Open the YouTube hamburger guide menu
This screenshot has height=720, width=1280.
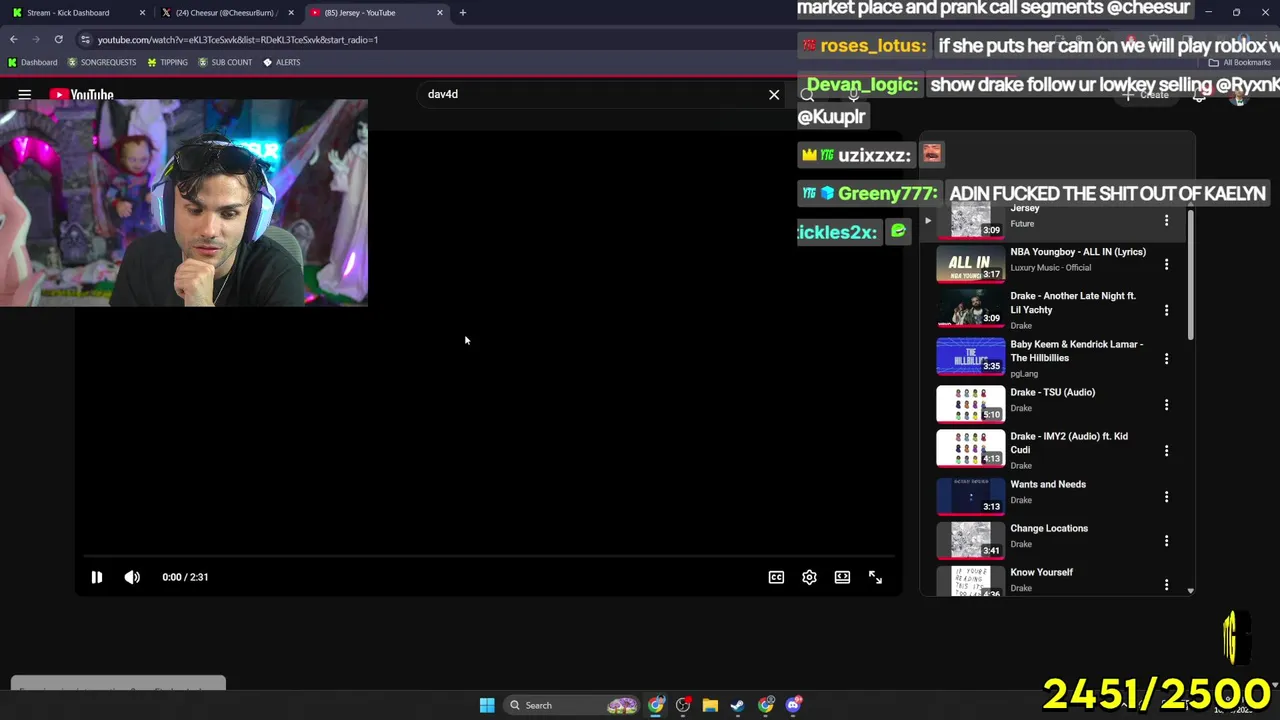pos(25,95)
